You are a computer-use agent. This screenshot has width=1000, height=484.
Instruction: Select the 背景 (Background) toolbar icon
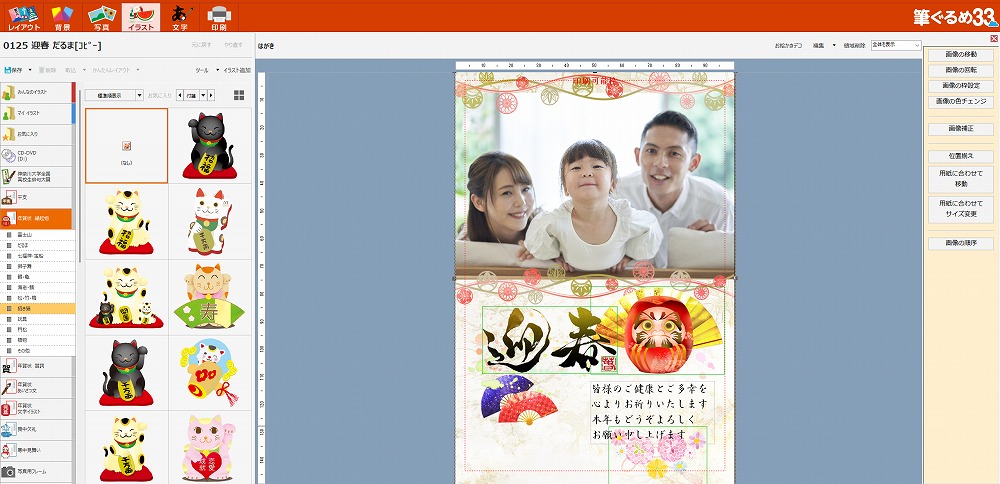[x=62, y=16]
